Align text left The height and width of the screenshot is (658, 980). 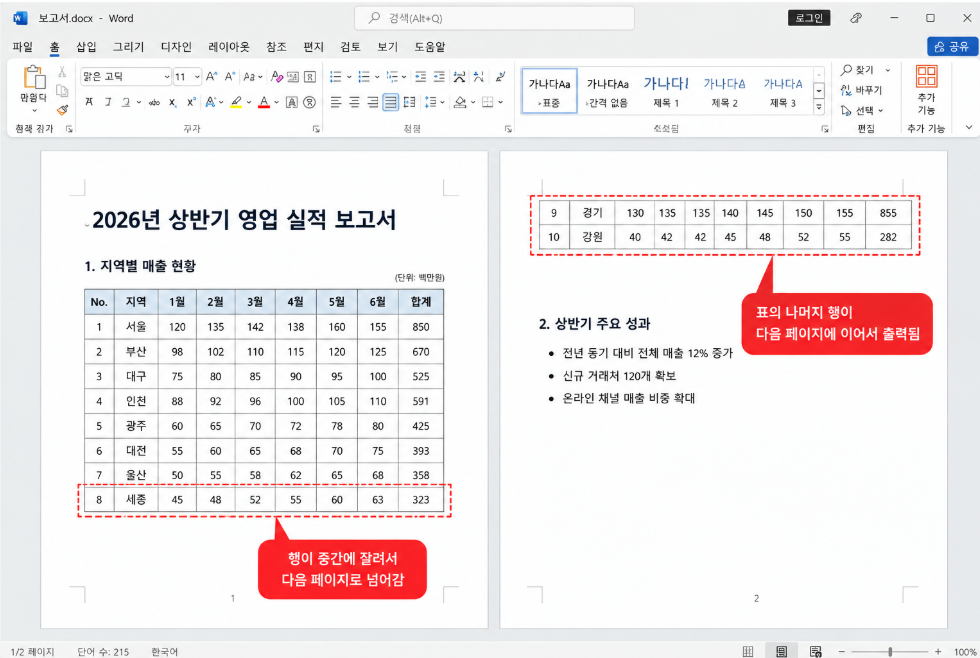point(336,102)
